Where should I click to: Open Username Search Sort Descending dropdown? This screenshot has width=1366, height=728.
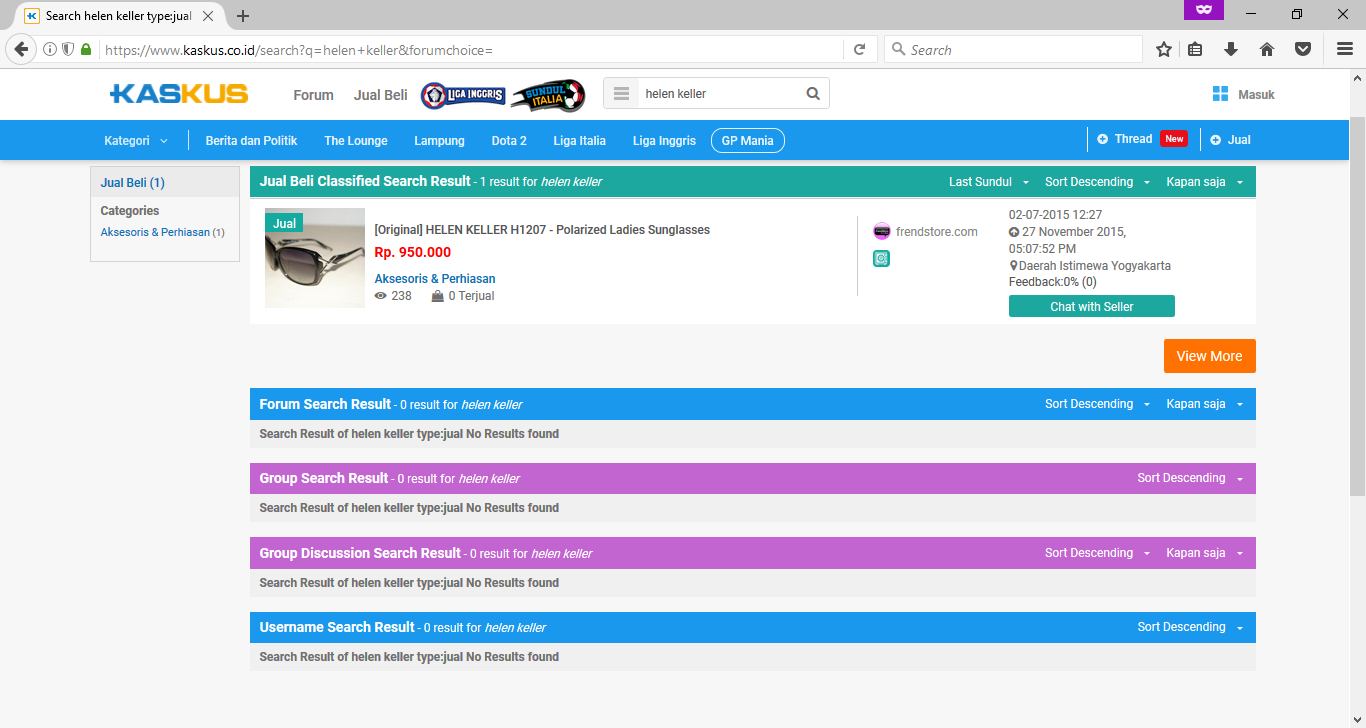click(1190, 627)
